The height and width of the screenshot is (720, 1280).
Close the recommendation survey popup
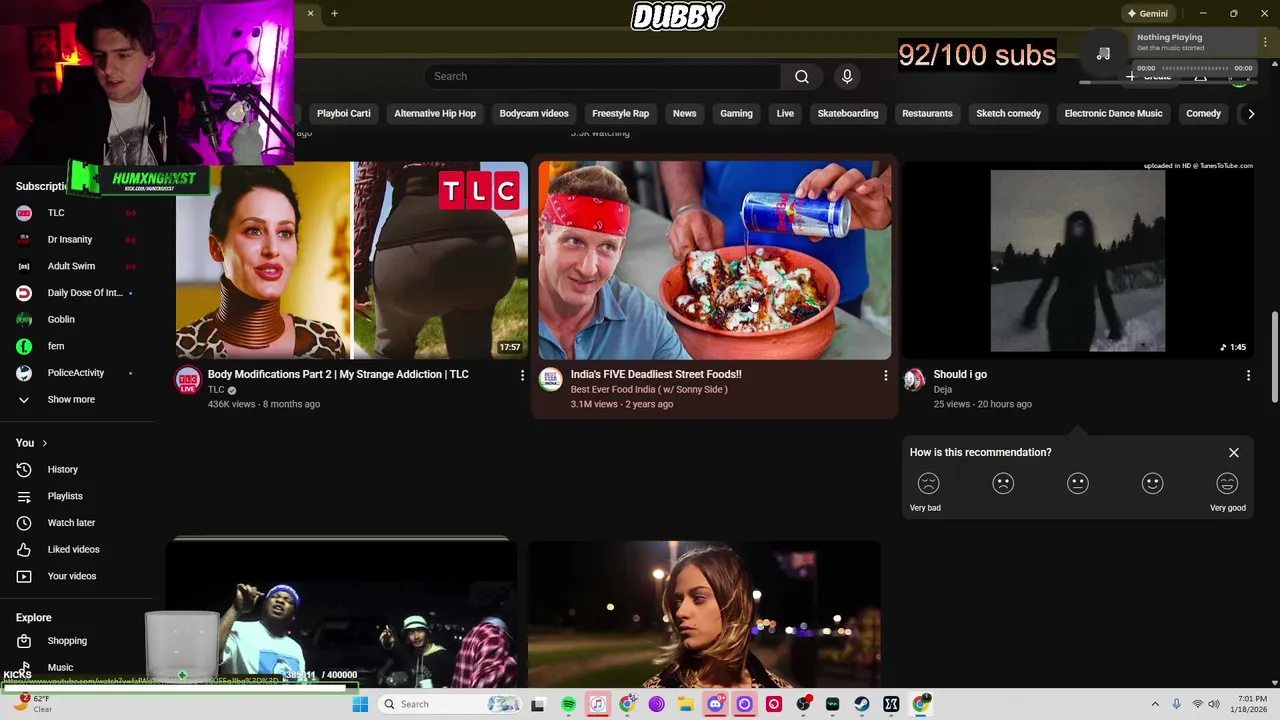[x=1234, y=453]
